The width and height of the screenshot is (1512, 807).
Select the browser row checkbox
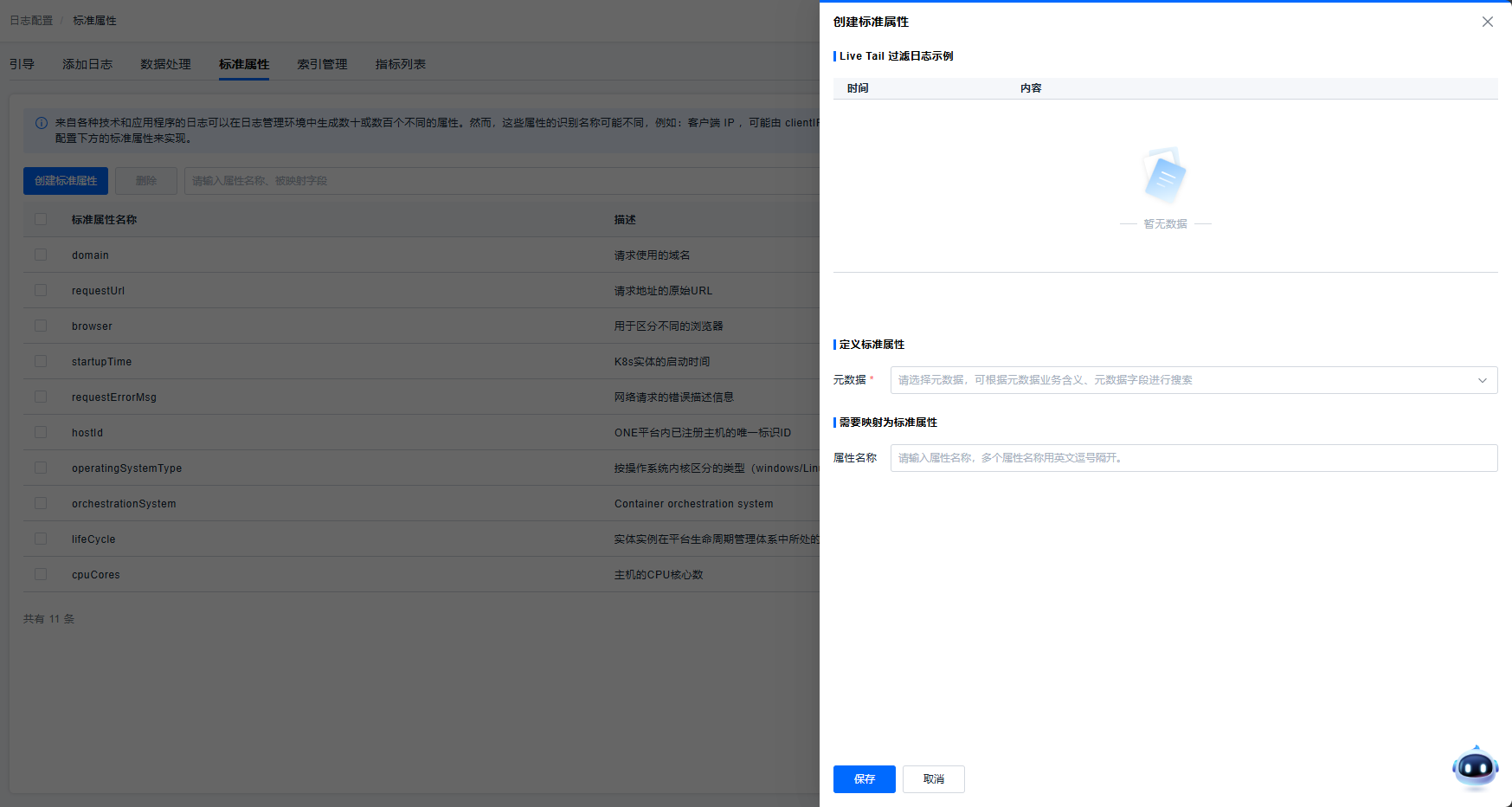[41, 326]
